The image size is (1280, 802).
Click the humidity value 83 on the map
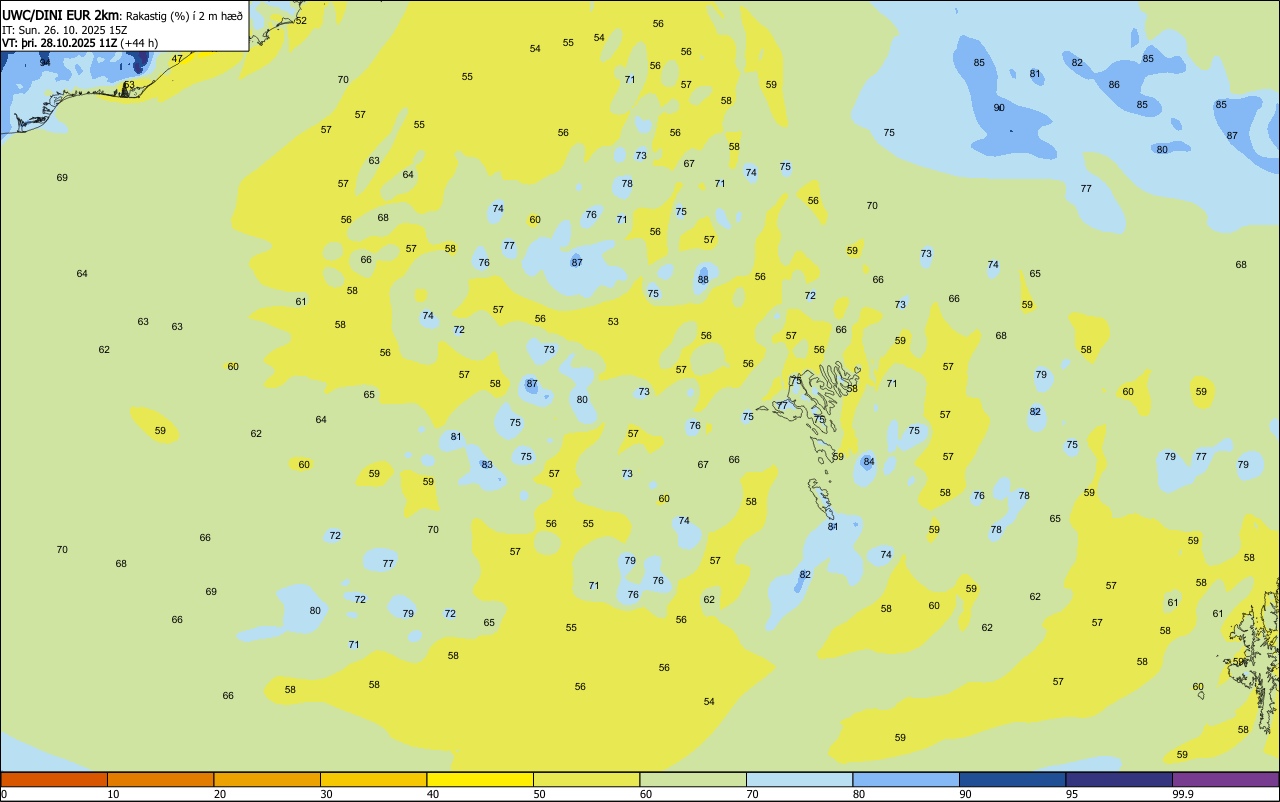pos(487,465)
